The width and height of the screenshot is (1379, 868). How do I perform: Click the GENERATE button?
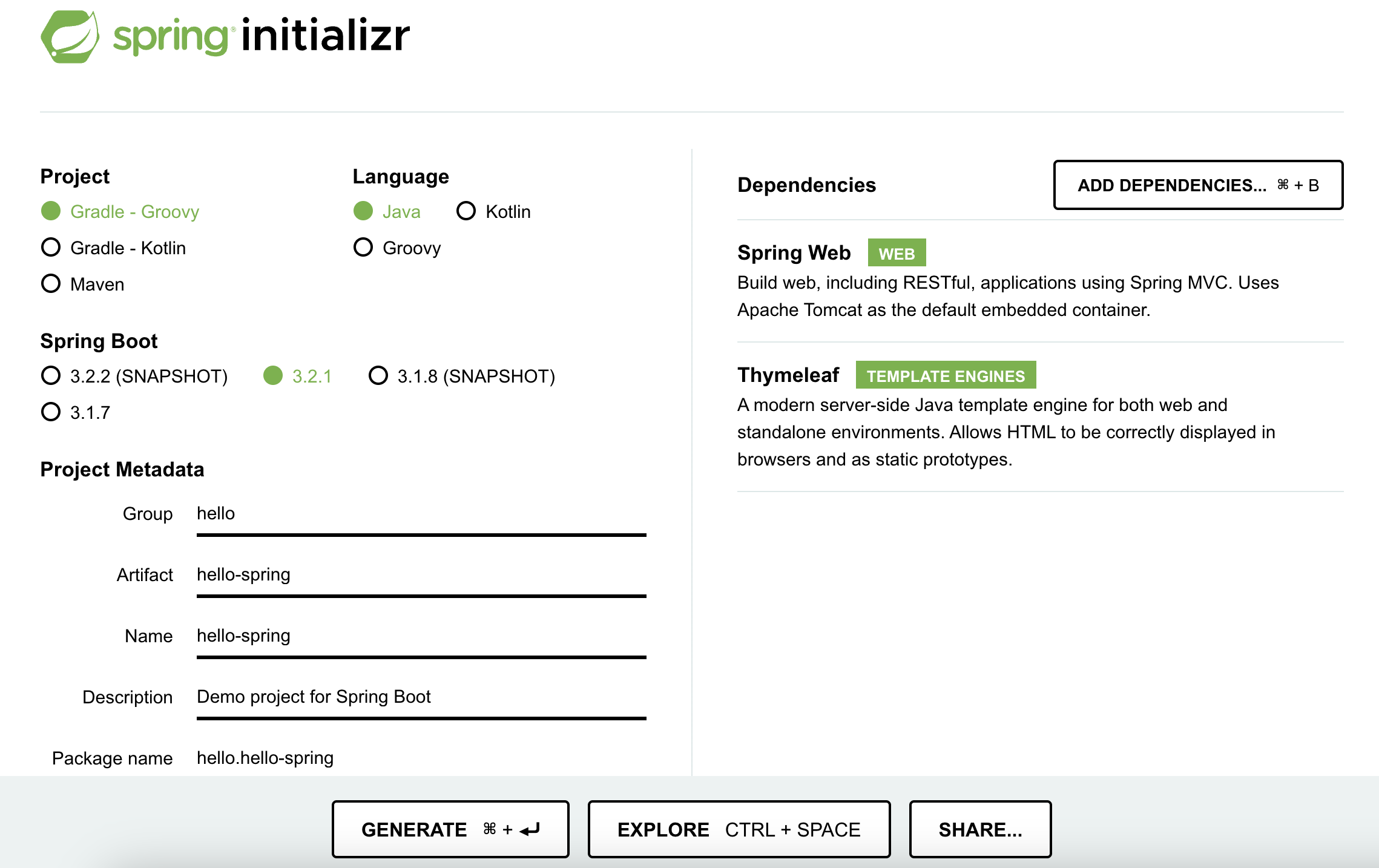450,829
